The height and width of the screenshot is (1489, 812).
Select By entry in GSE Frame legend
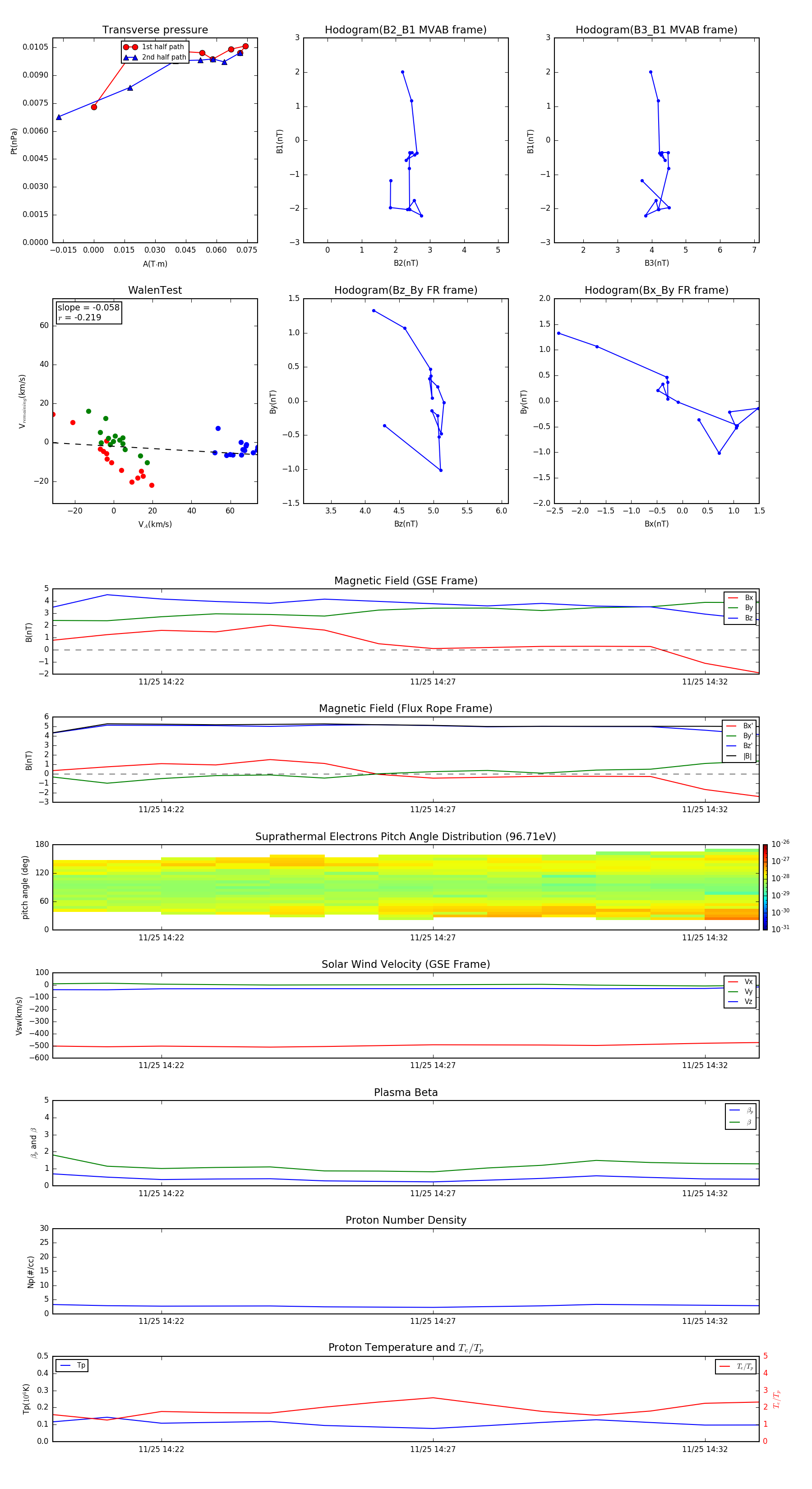(x=740, y=607)
